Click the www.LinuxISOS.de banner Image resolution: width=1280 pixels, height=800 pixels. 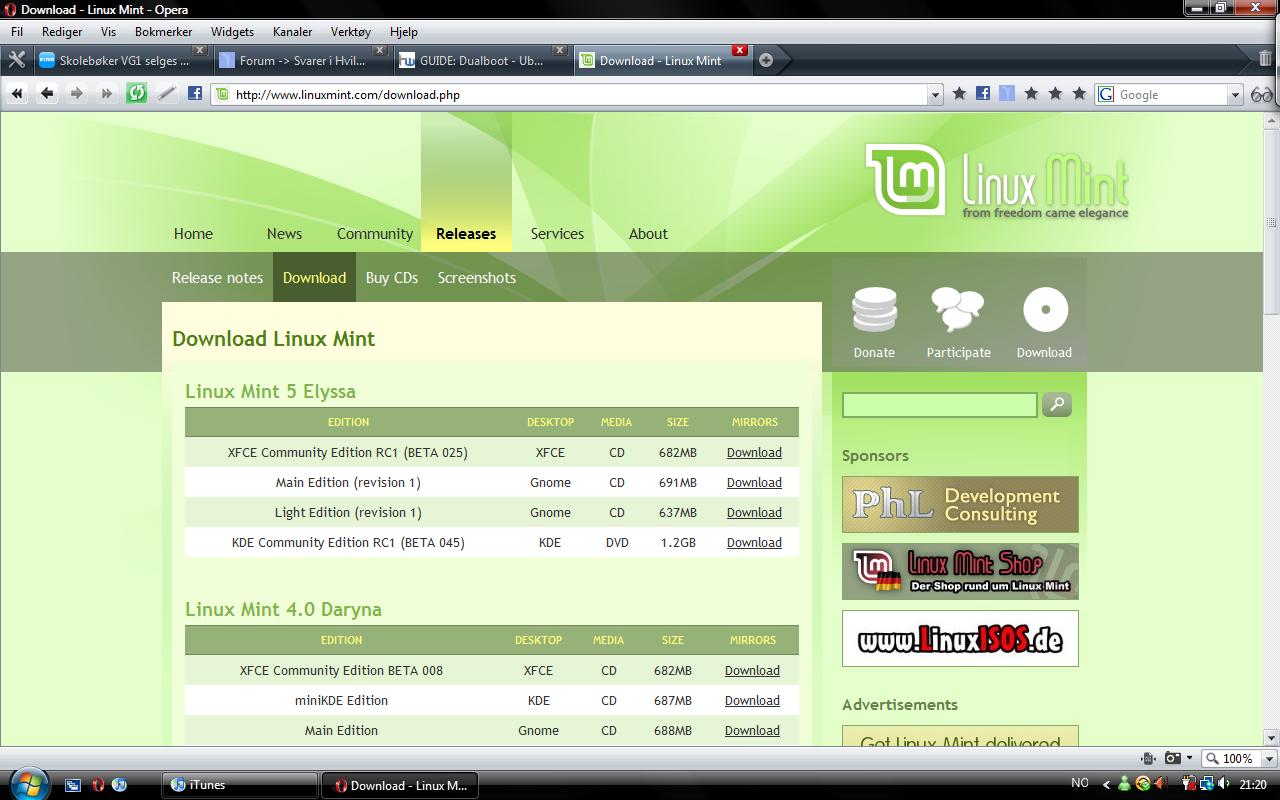[x=960, y=638]
